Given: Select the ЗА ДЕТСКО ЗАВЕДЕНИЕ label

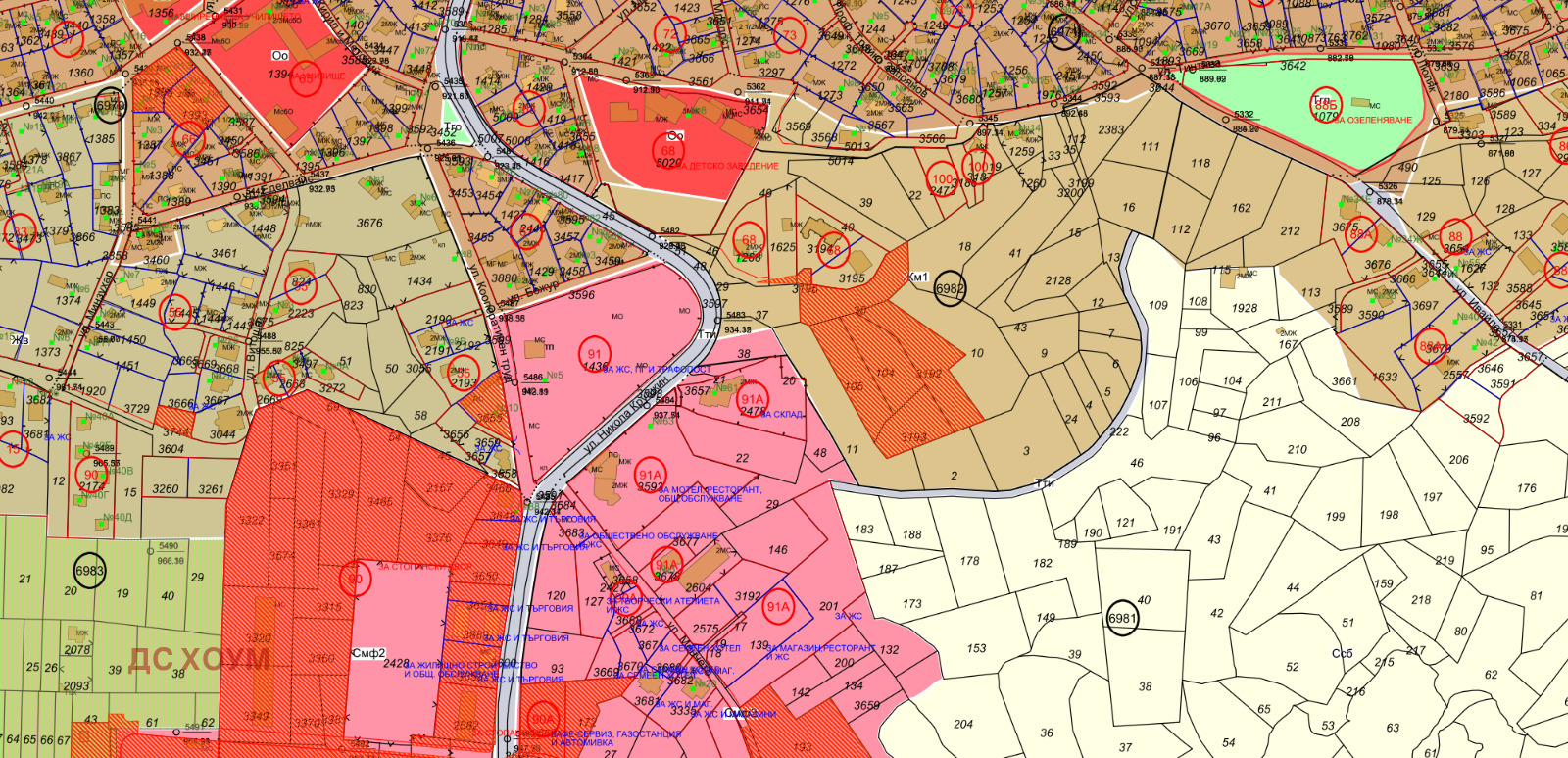Looking at the screenshot, I should coord(730,167).
